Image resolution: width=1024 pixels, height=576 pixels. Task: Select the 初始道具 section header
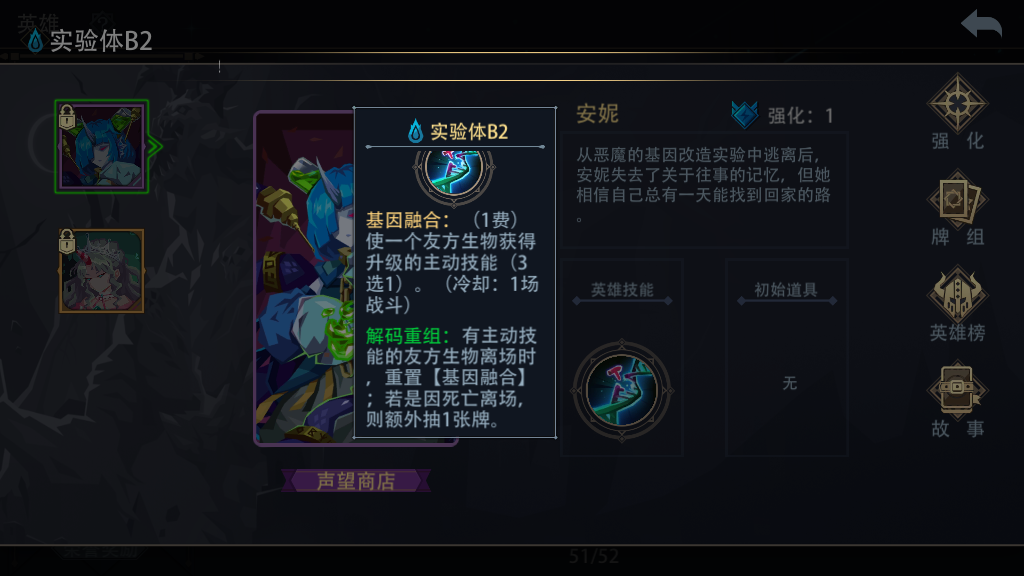click(786, 290)
